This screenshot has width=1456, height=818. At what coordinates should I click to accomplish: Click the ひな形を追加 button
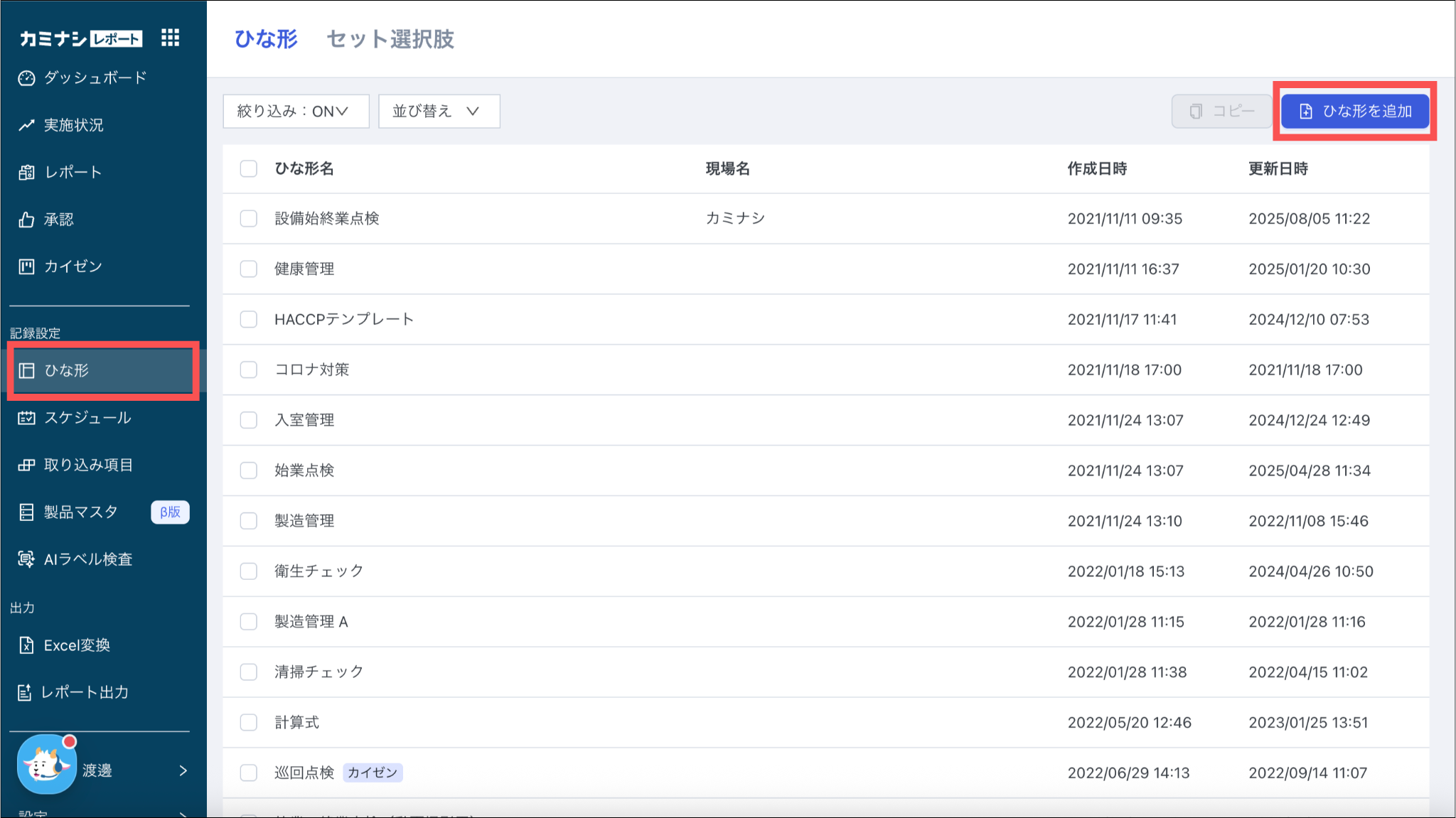pos(1355,112)
